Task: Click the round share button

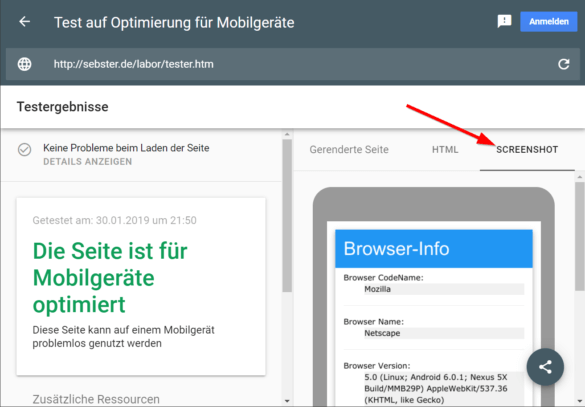Action: (x=545, y=367)
